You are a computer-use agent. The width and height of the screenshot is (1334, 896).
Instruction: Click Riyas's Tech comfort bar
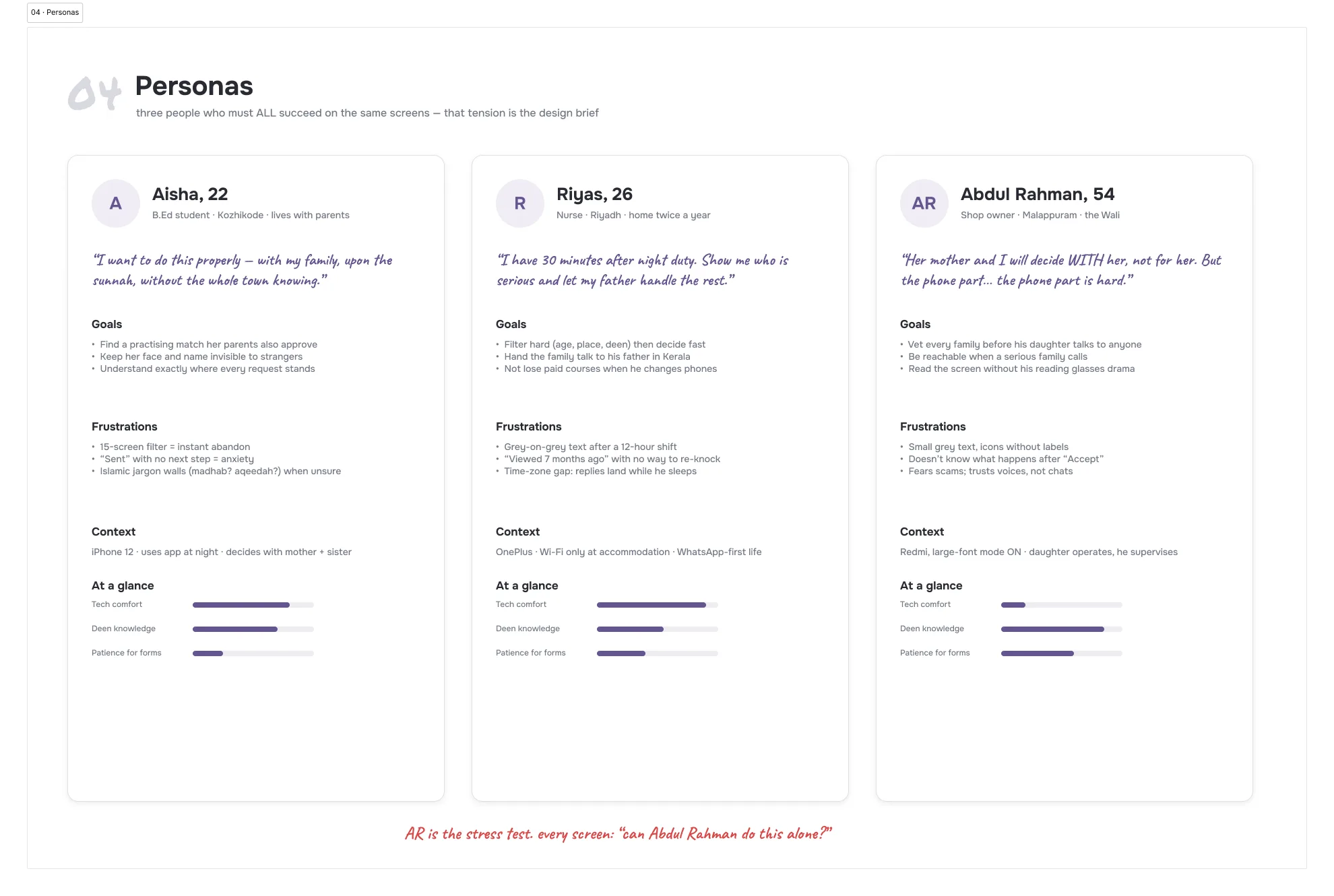(658, 605)
